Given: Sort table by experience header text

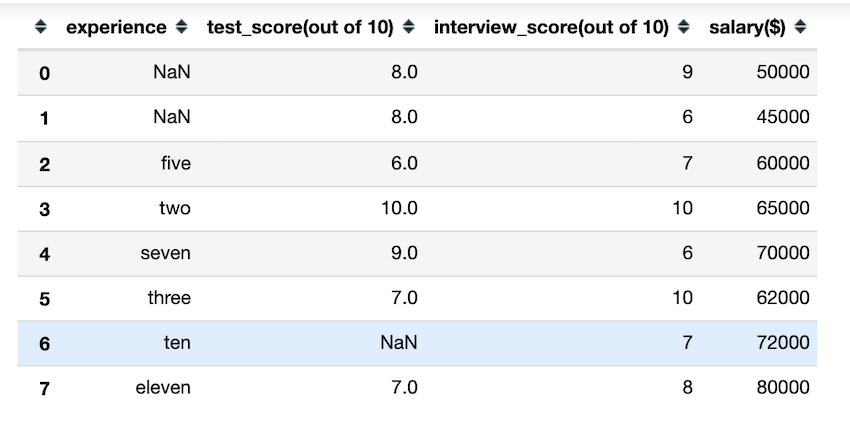Looking at the screenshot, I should [116, 27].
